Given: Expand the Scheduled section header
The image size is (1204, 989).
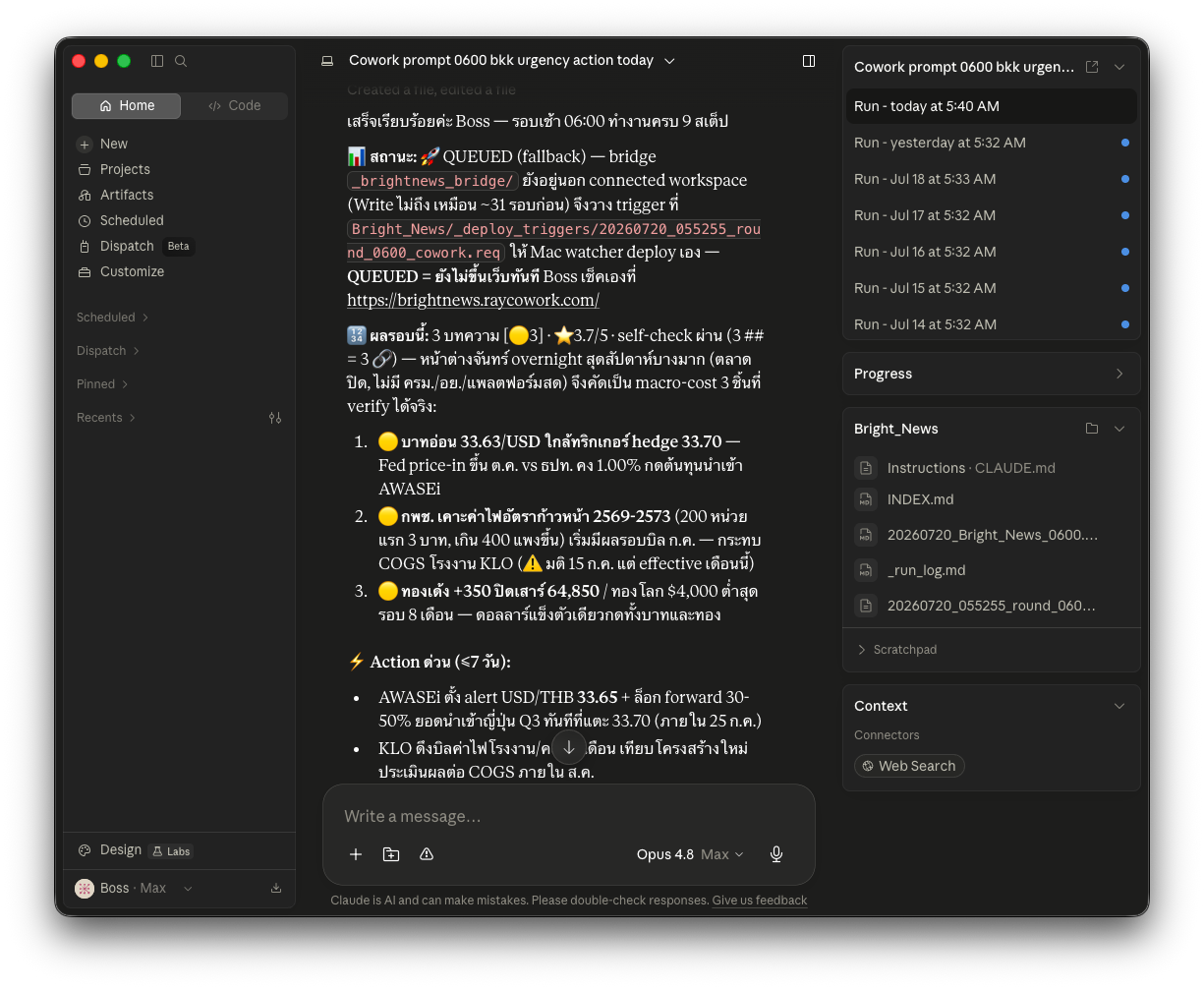Looking at the screenshot, I should point(112,318).
